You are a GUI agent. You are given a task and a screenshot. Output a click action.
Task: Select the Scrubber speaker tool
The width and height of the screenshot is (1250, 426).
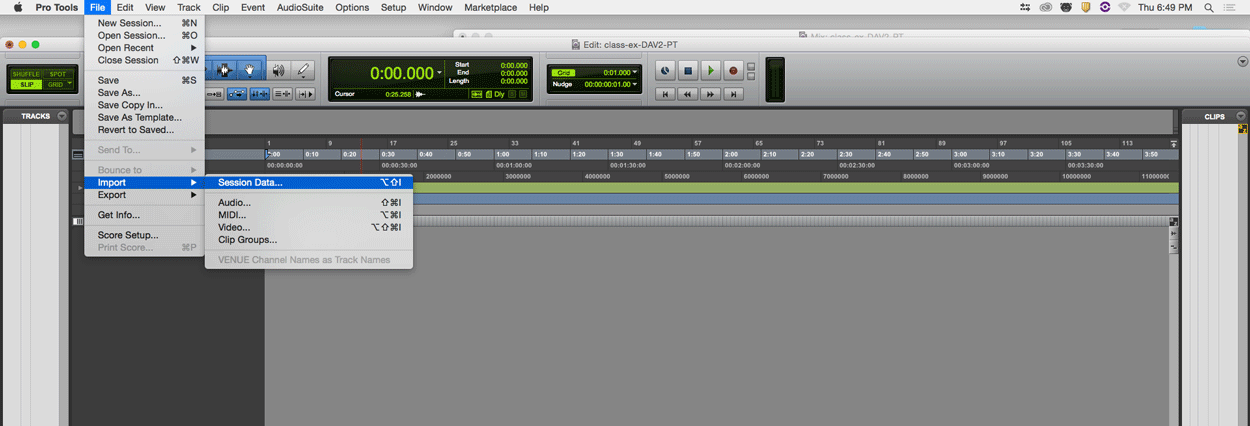coord(278,70)
